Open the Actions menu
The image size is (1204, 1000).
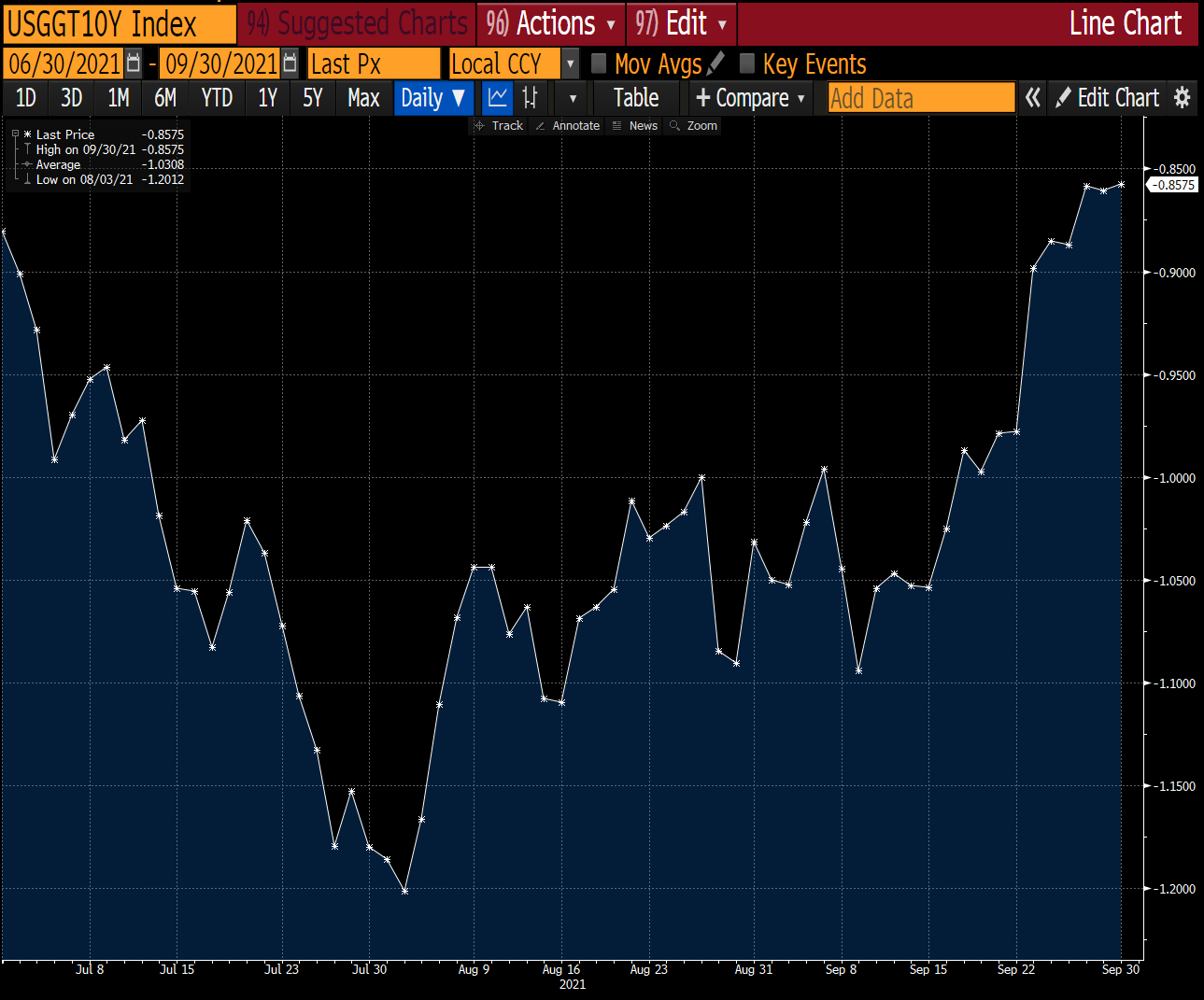[551, 23]
